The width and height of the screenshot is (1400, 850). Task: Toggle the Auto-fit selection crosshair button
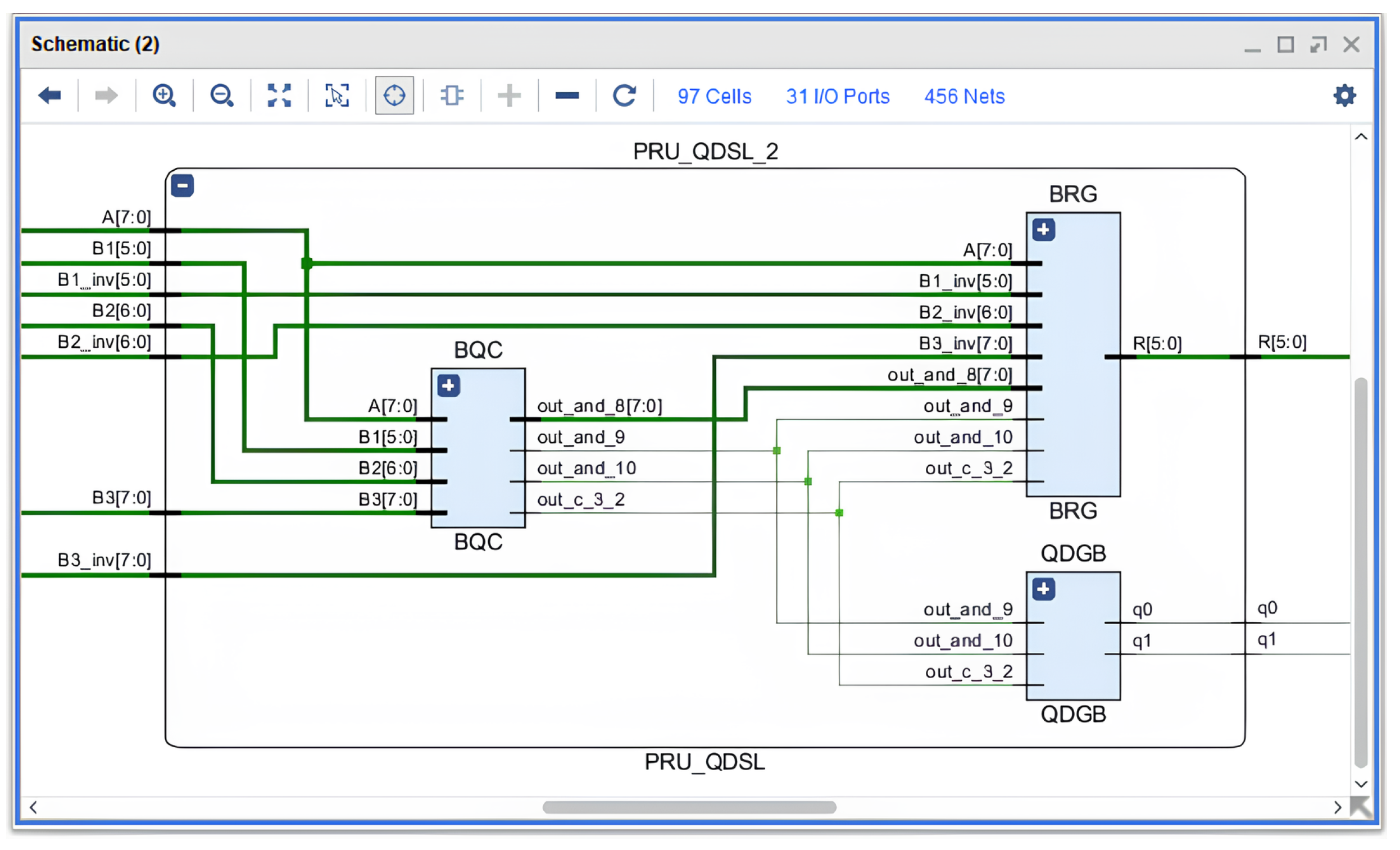click(x=394, y=96)
